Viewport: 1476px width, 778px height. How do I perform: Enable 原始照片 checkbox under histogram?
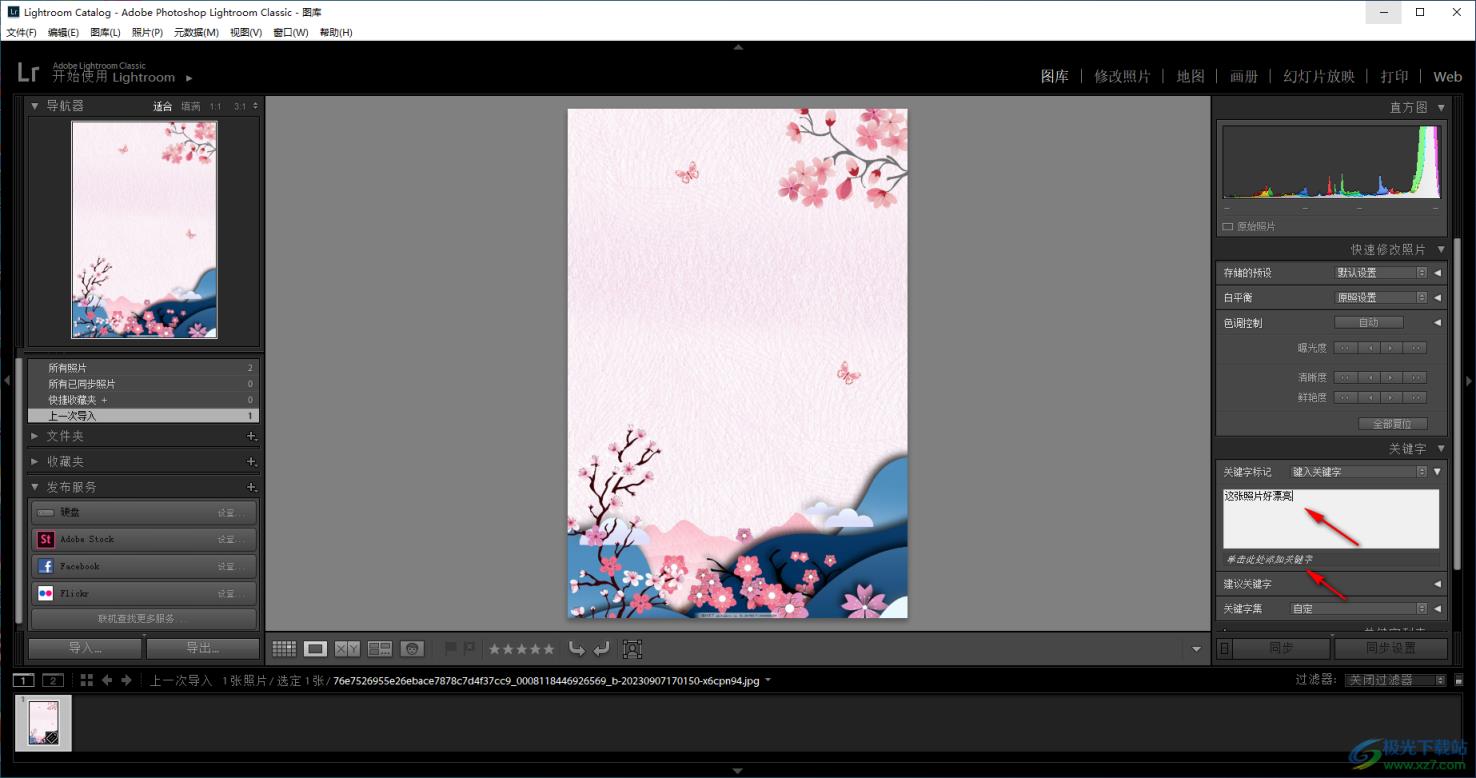[x=1228, y=227]
